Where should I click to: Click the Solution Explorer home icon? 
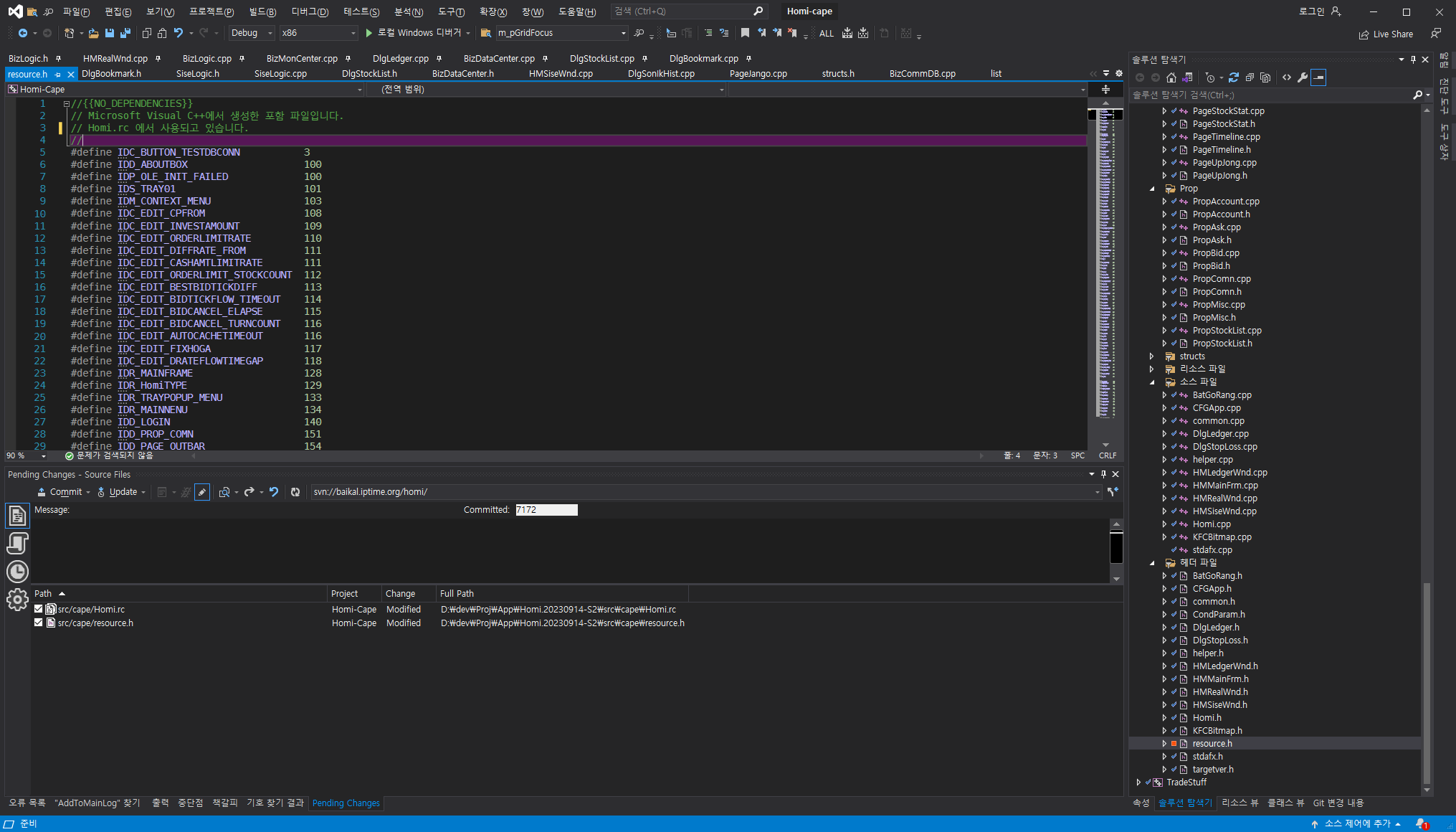pyautogui.click(x=1171, y=77)
